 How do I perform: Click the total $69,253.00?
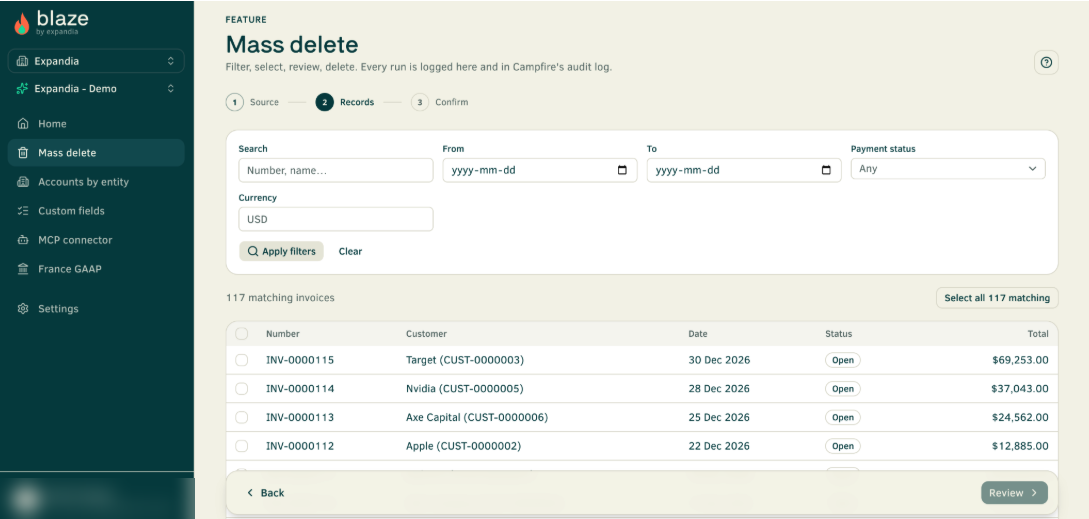coord(1020,360)
